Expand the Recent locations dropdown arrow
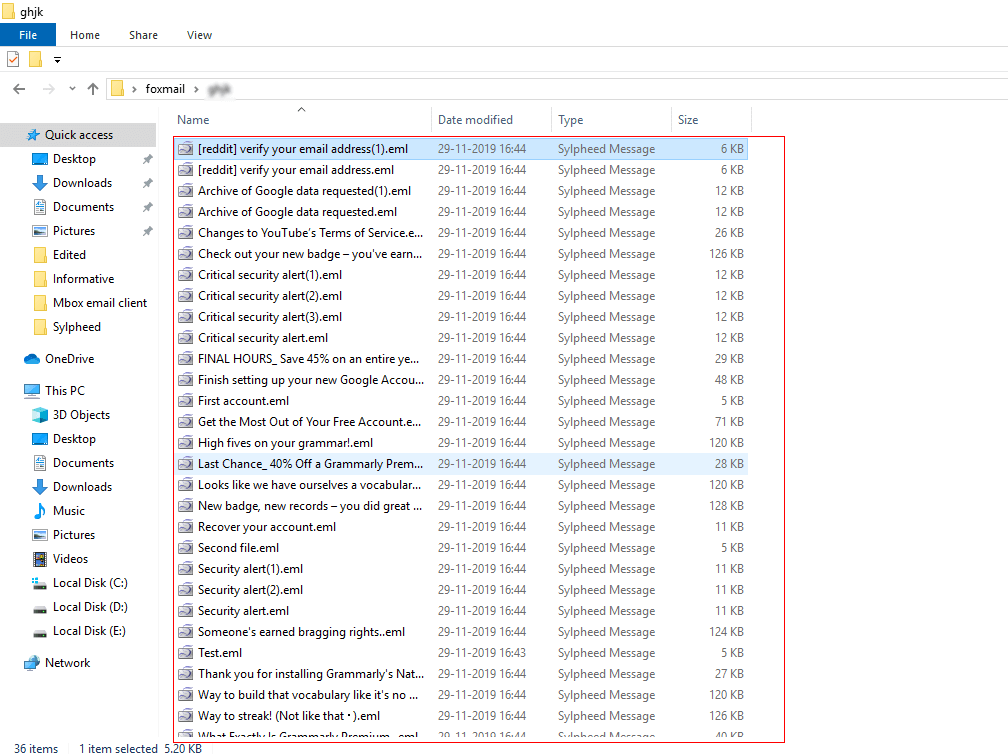1008x756 pixels. (72, 89)
